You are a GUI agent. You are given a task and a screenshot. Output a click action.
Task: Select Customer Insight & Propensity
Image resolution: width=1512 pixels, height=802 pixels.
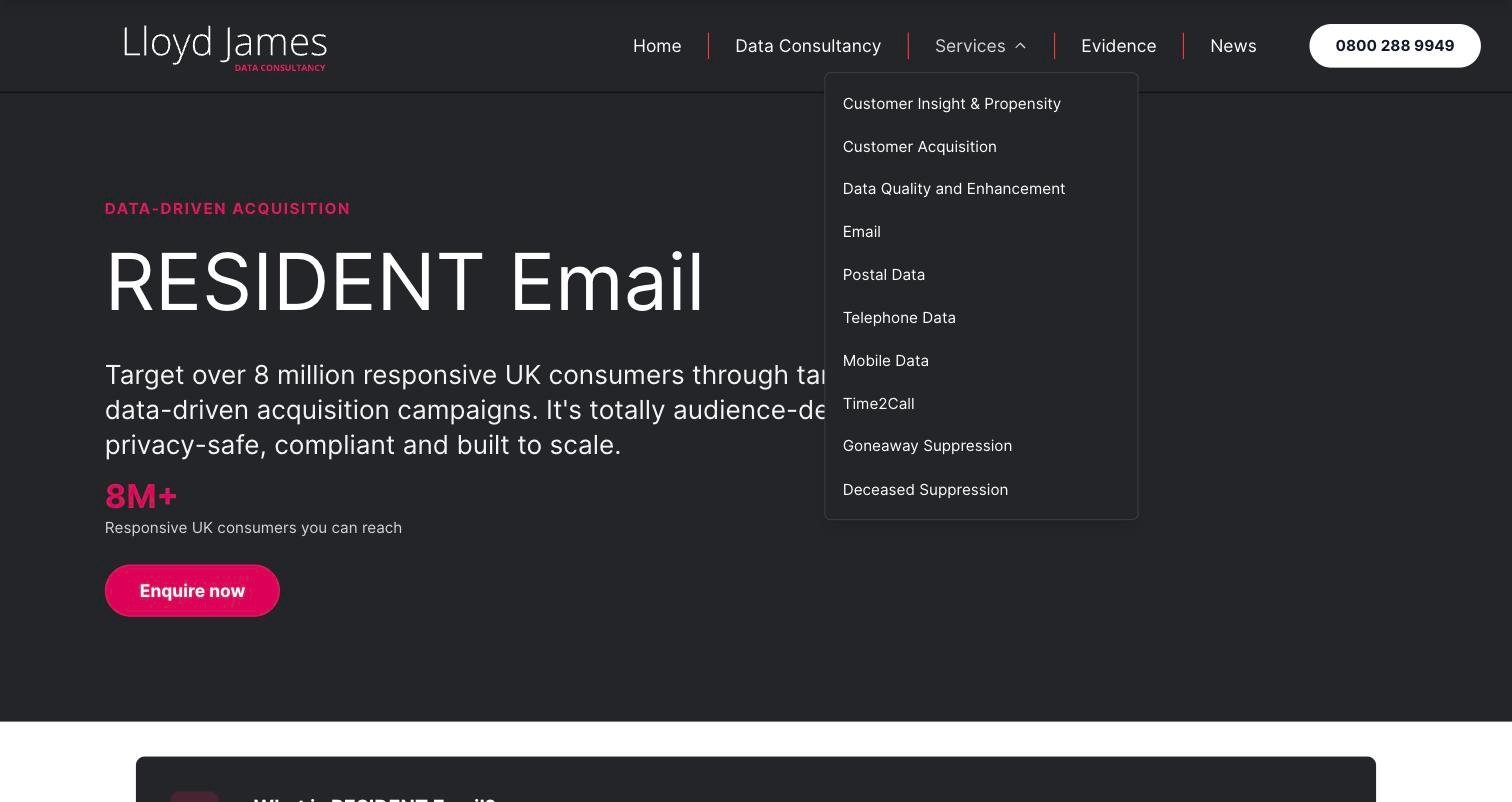tap(952, 104)
